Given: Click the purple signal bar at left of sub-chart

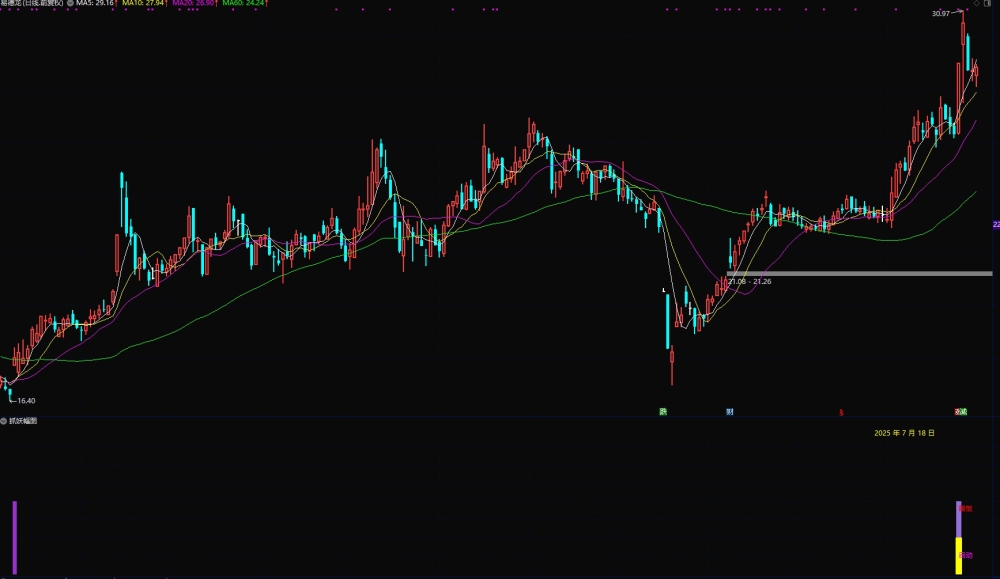Looking at the screenshot, I should (15, 538).
